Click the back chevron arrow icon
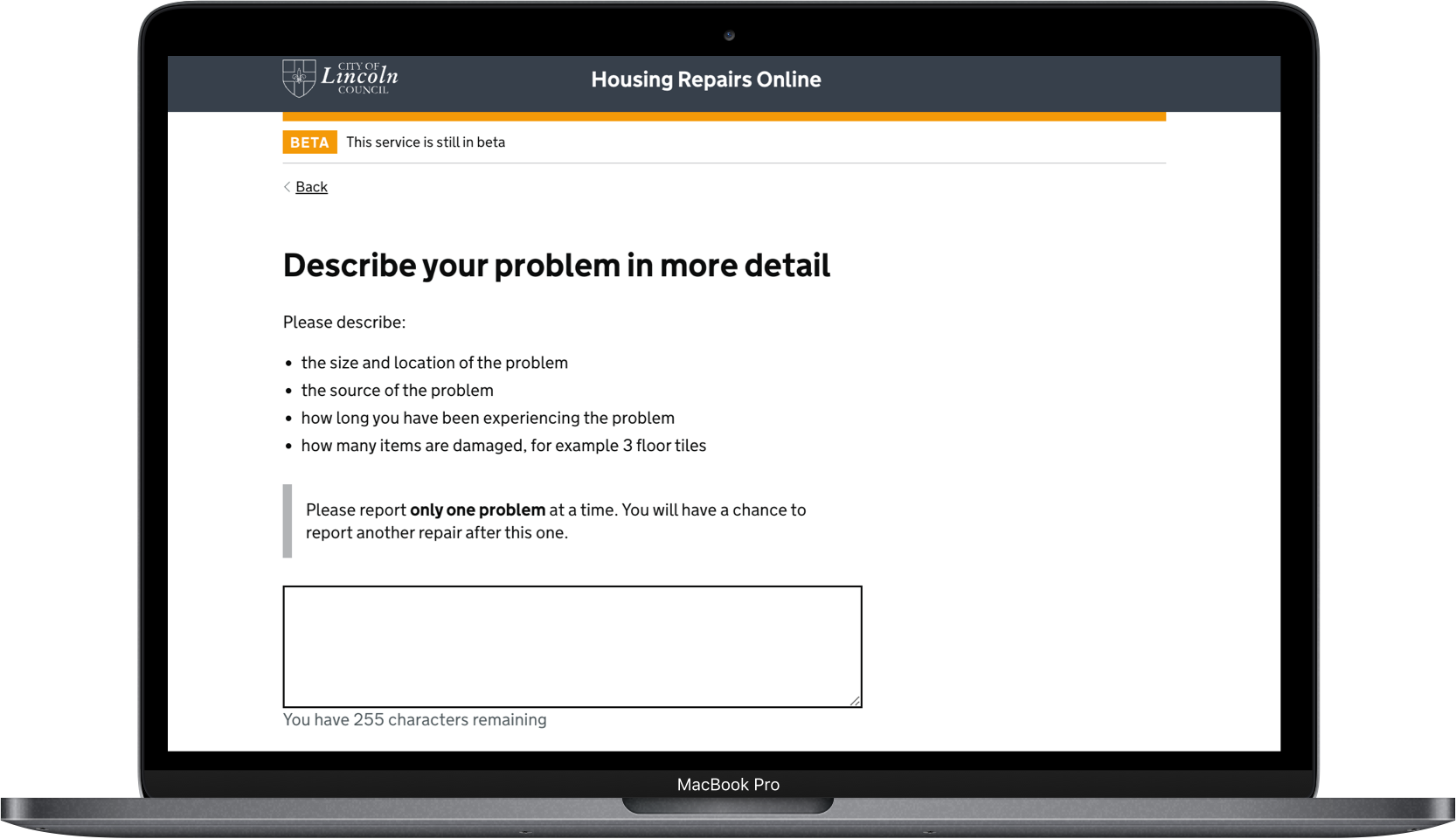The width and height of the screenshot is (1456, 839). pos(287,187)
